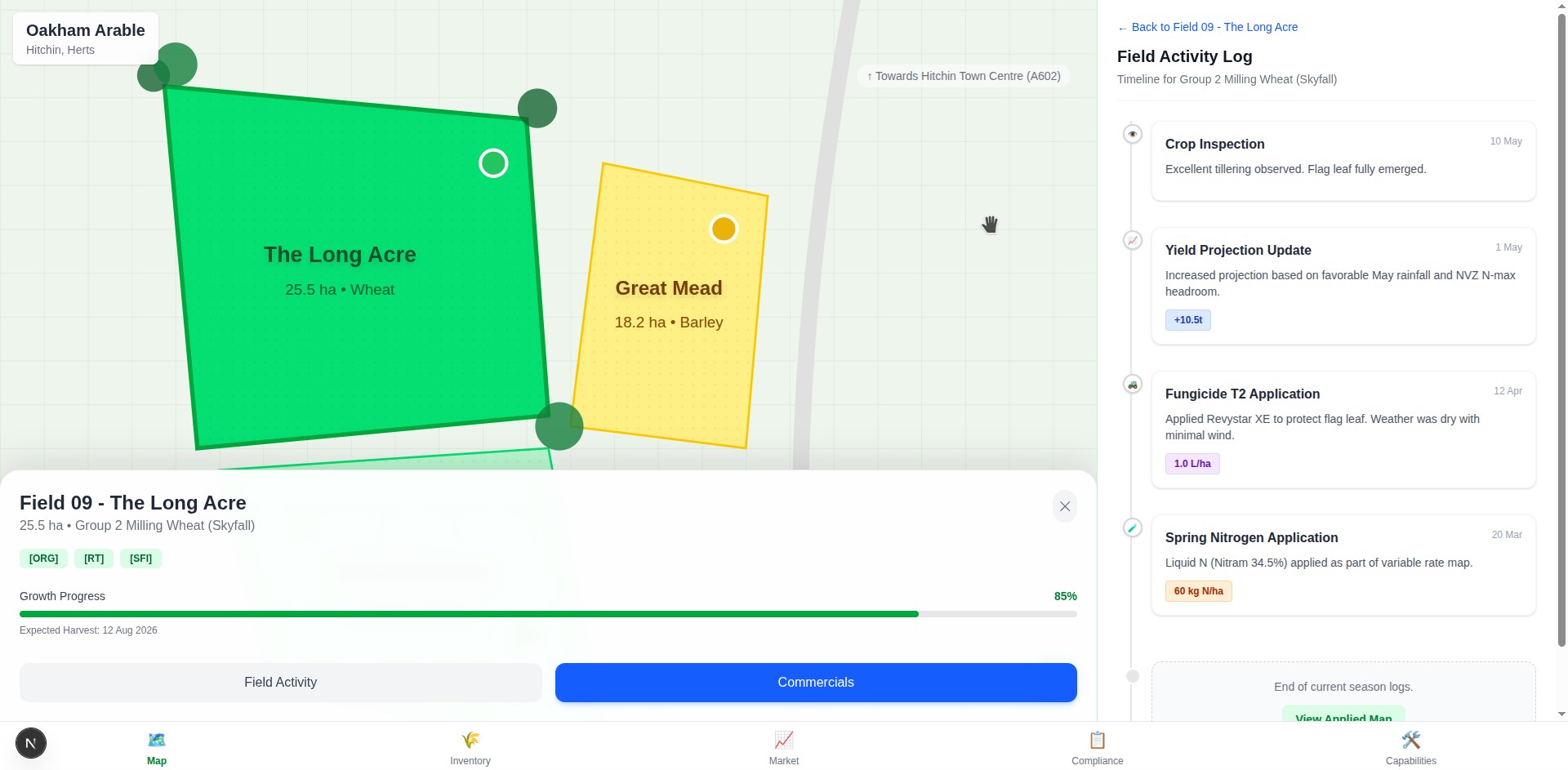1568x770 pixels.
Task: Click the Spring Nitrogen timeline icon
Action: coord(1133,527)
